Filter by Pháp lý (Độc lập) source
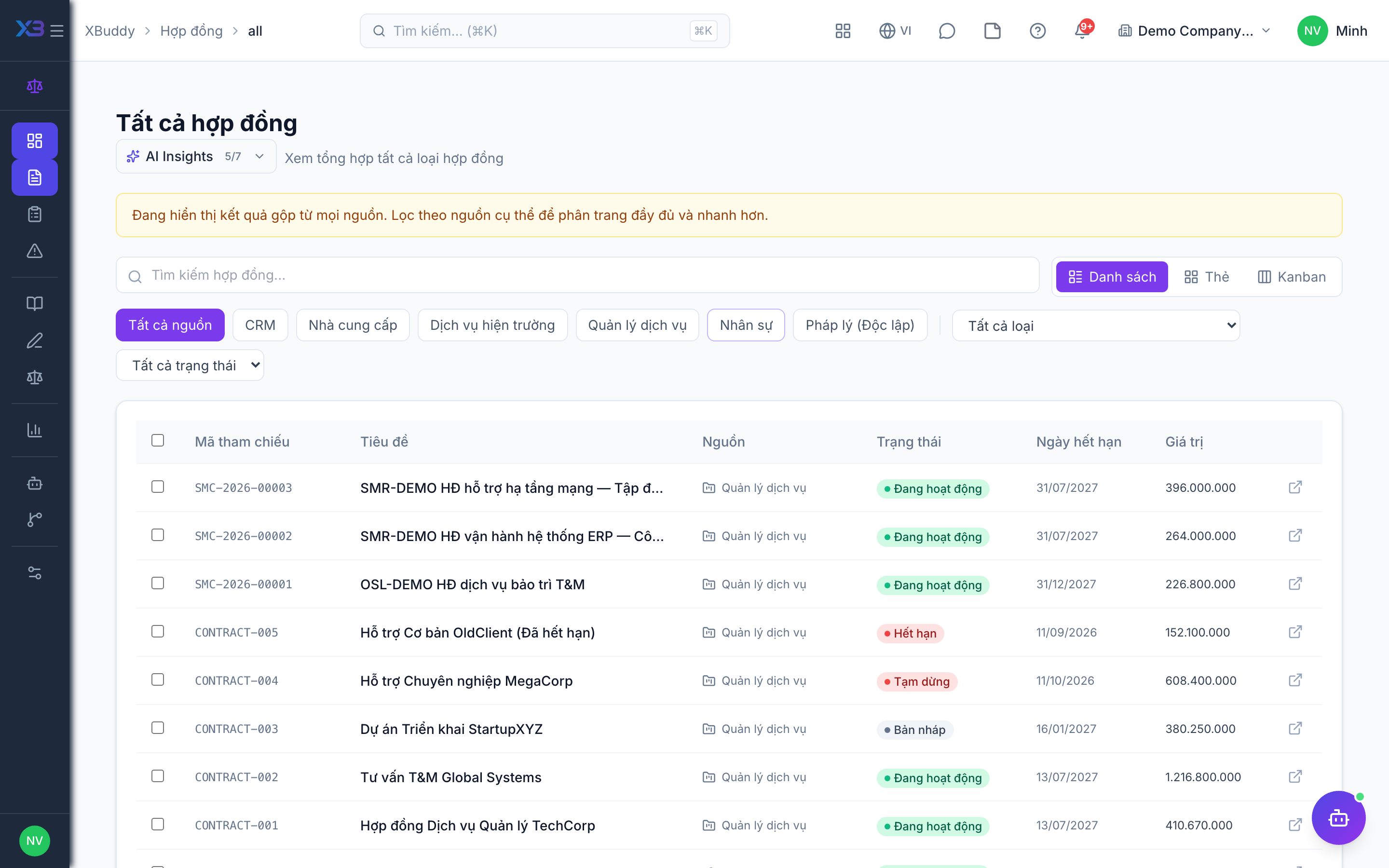This screenshot has height=868, width=1389. click(x=860, y=325)
